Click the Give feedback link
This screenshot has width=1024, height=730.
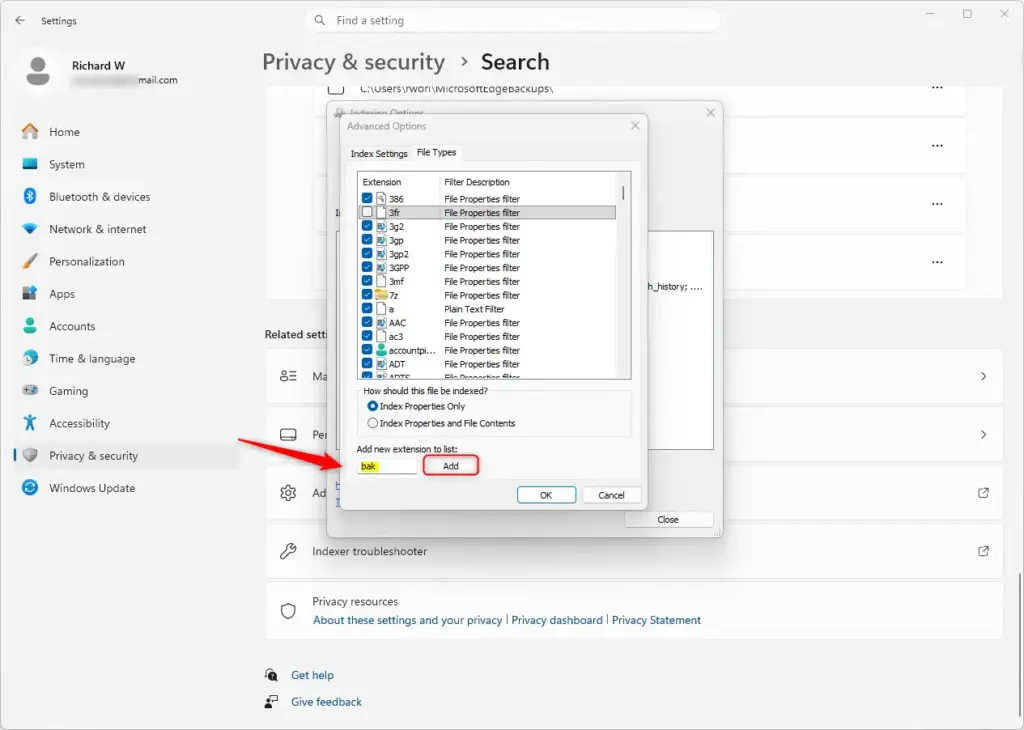click(x=326, y=702)
